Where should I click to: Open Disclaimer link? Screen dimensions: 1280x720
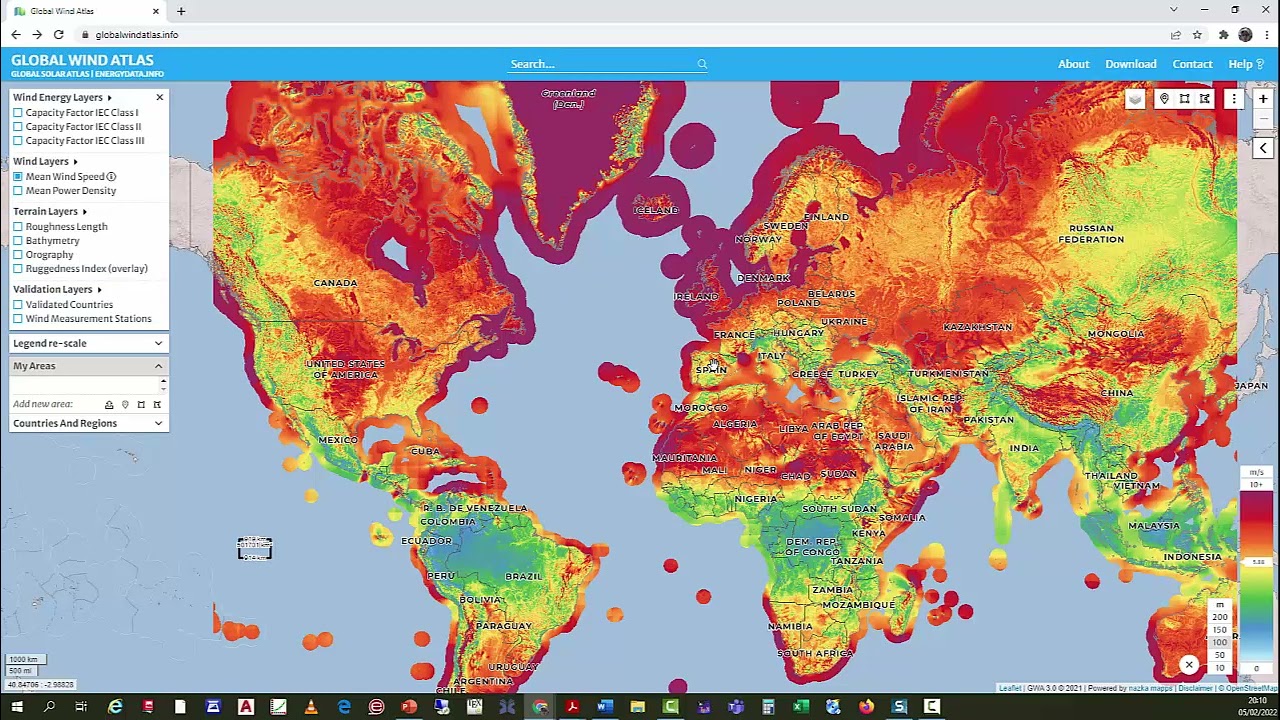click(1195, 688)
